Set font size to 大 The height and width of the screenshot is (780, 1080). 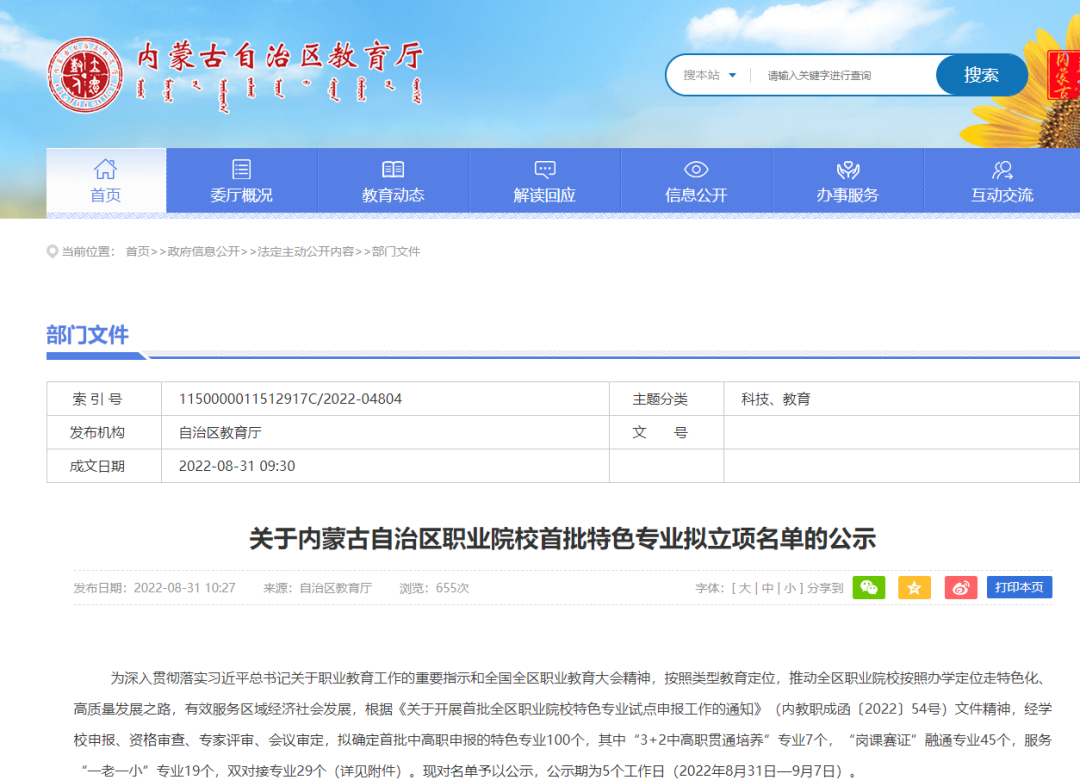coord(745,588)
